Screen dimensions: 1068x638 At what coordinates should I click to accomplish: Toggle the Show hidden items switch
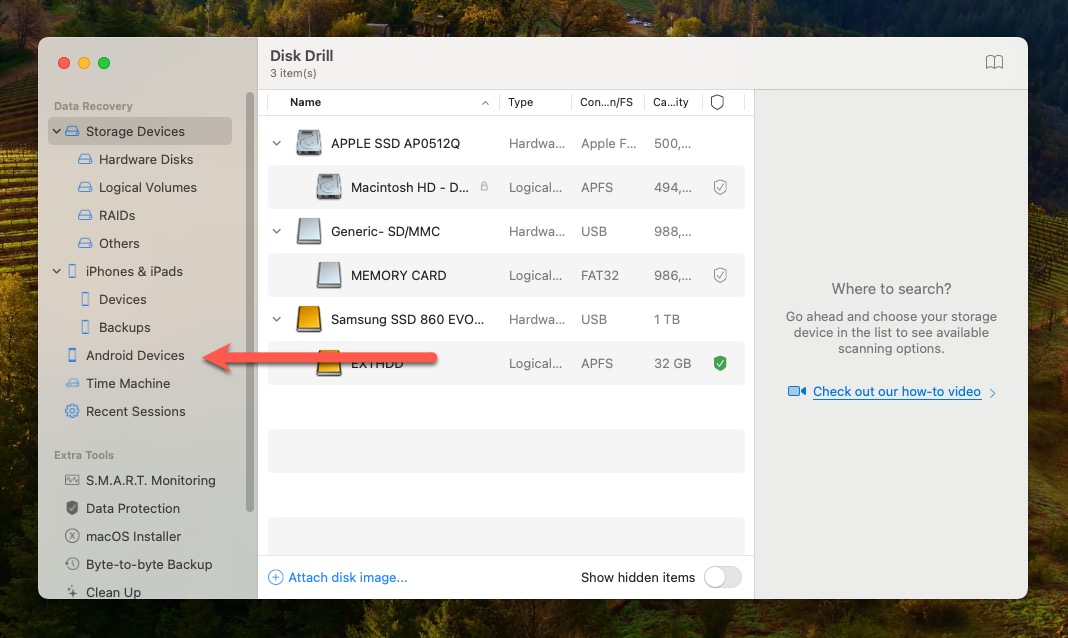pyautogui.click(x=722, y=577)
